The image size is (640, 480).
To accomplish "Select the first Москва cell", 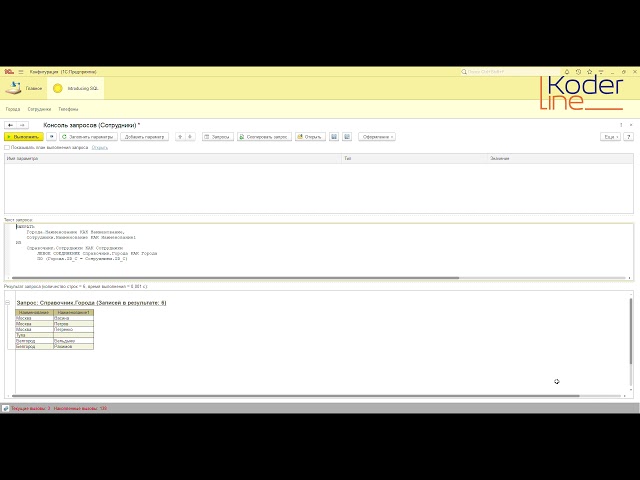I will tap(34, 318).
